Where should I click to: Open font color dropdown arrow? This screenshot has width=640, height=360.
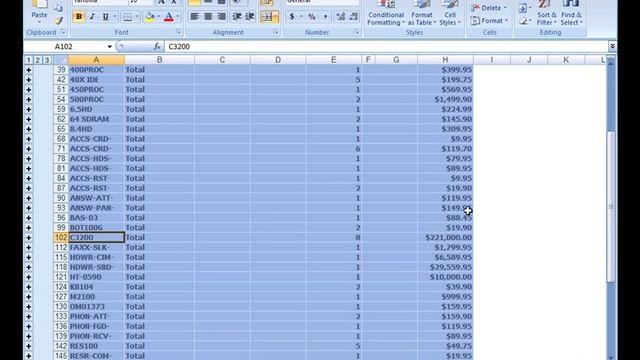click(x=178, y=17)
